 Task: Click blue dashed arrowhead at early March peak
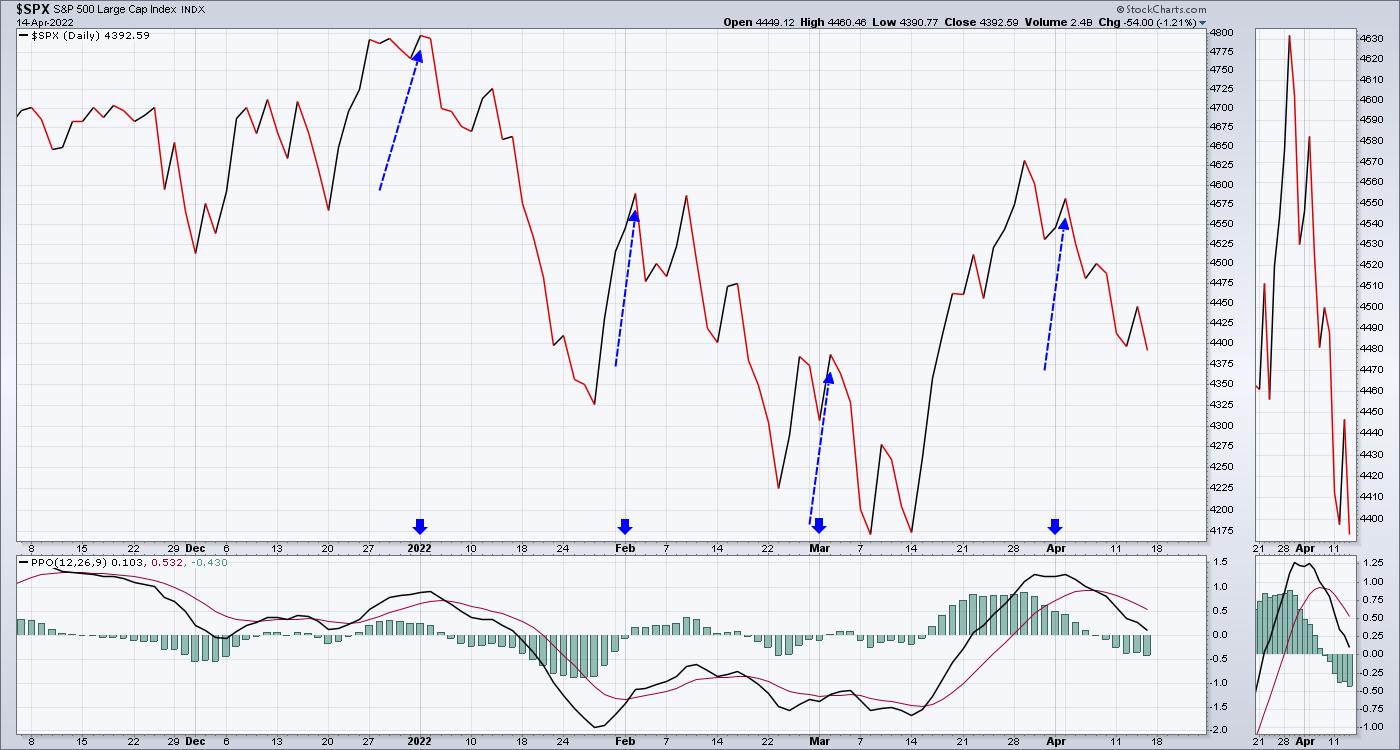(x=828, y=377)
